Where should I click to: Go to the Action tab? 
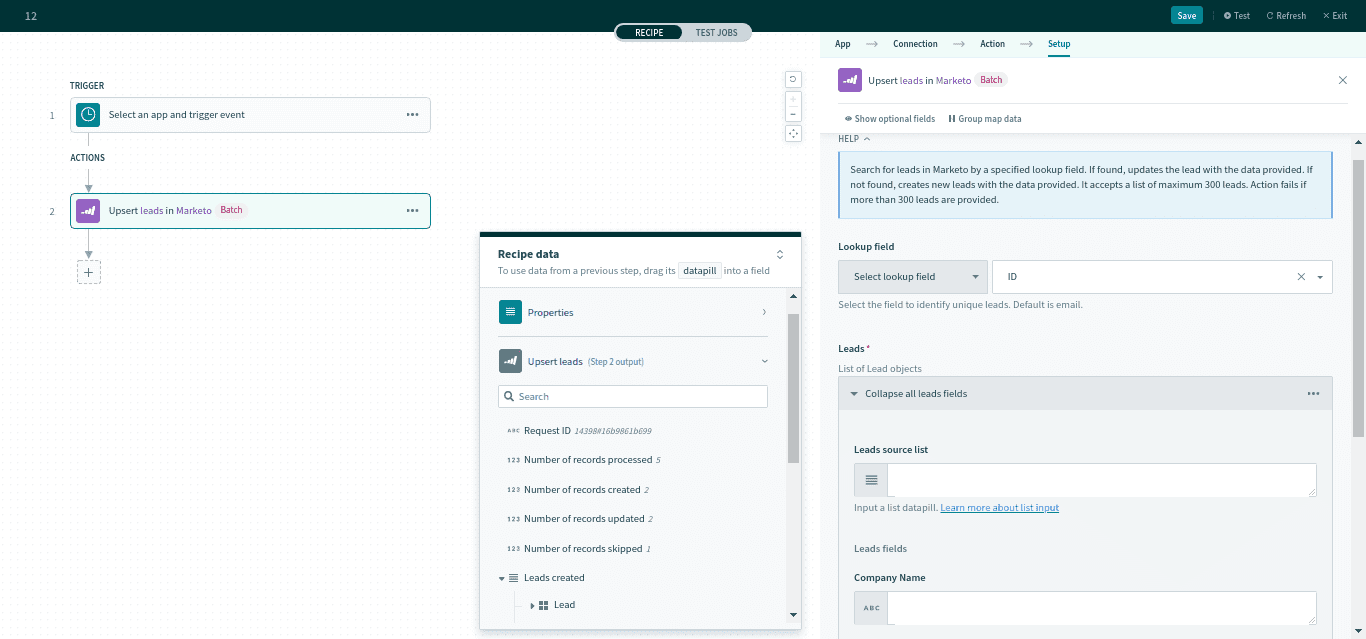[x=992, y=44]
